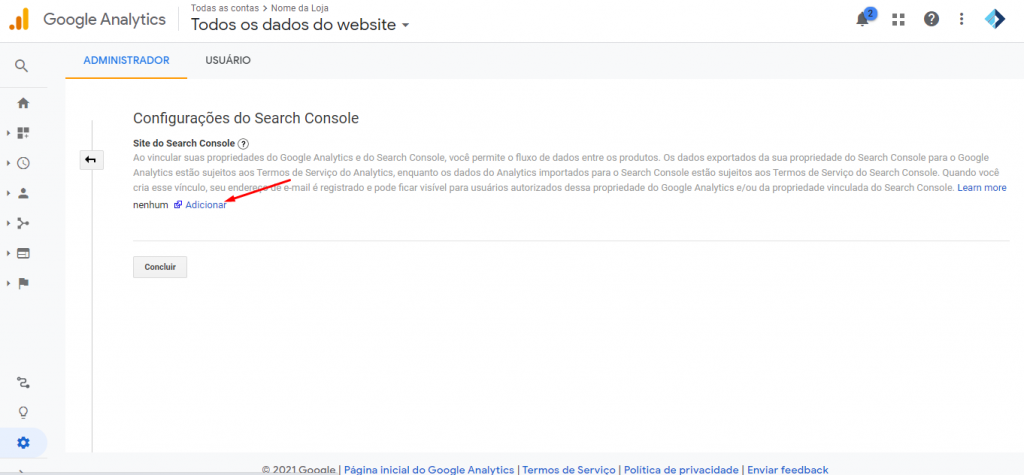Viewport: 1024px width, 475px height.
Task: Open Conversions flag icon in sidebar
Action: click(x=23, y=284)
